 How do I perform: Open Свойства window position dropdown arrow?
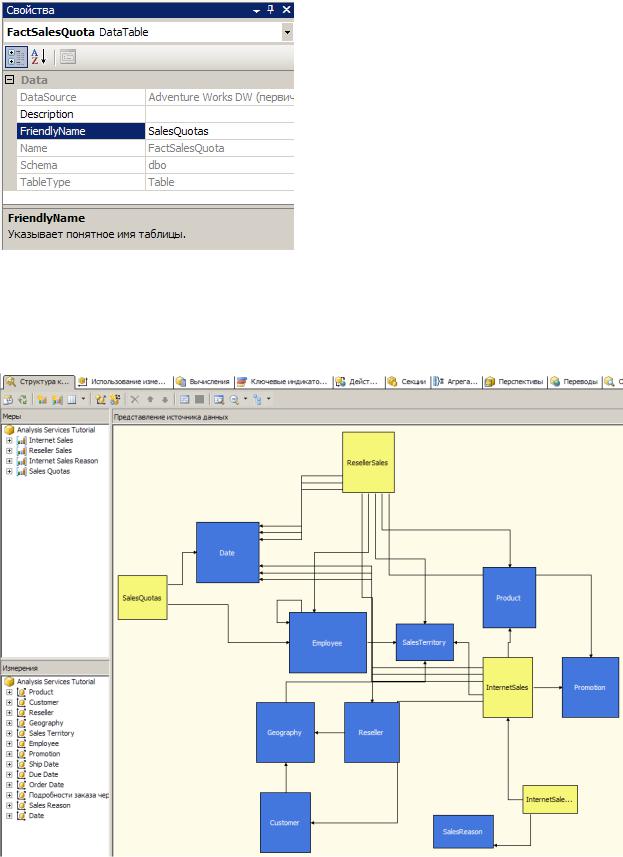pos(256,10)
